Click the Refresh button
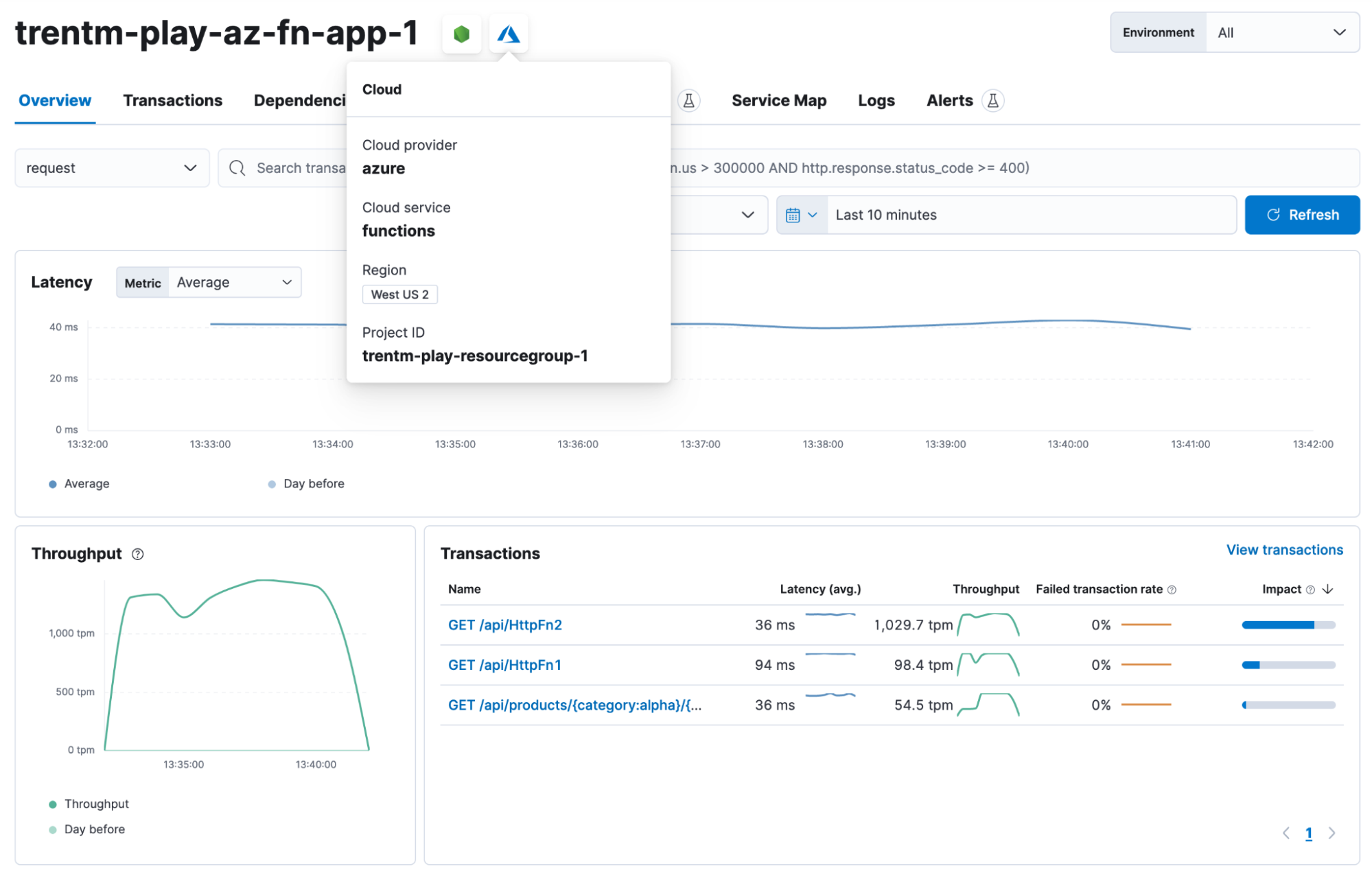The height and width of the screenshot is (873, 1372). pyautogui.click(x=1301, y=215)
